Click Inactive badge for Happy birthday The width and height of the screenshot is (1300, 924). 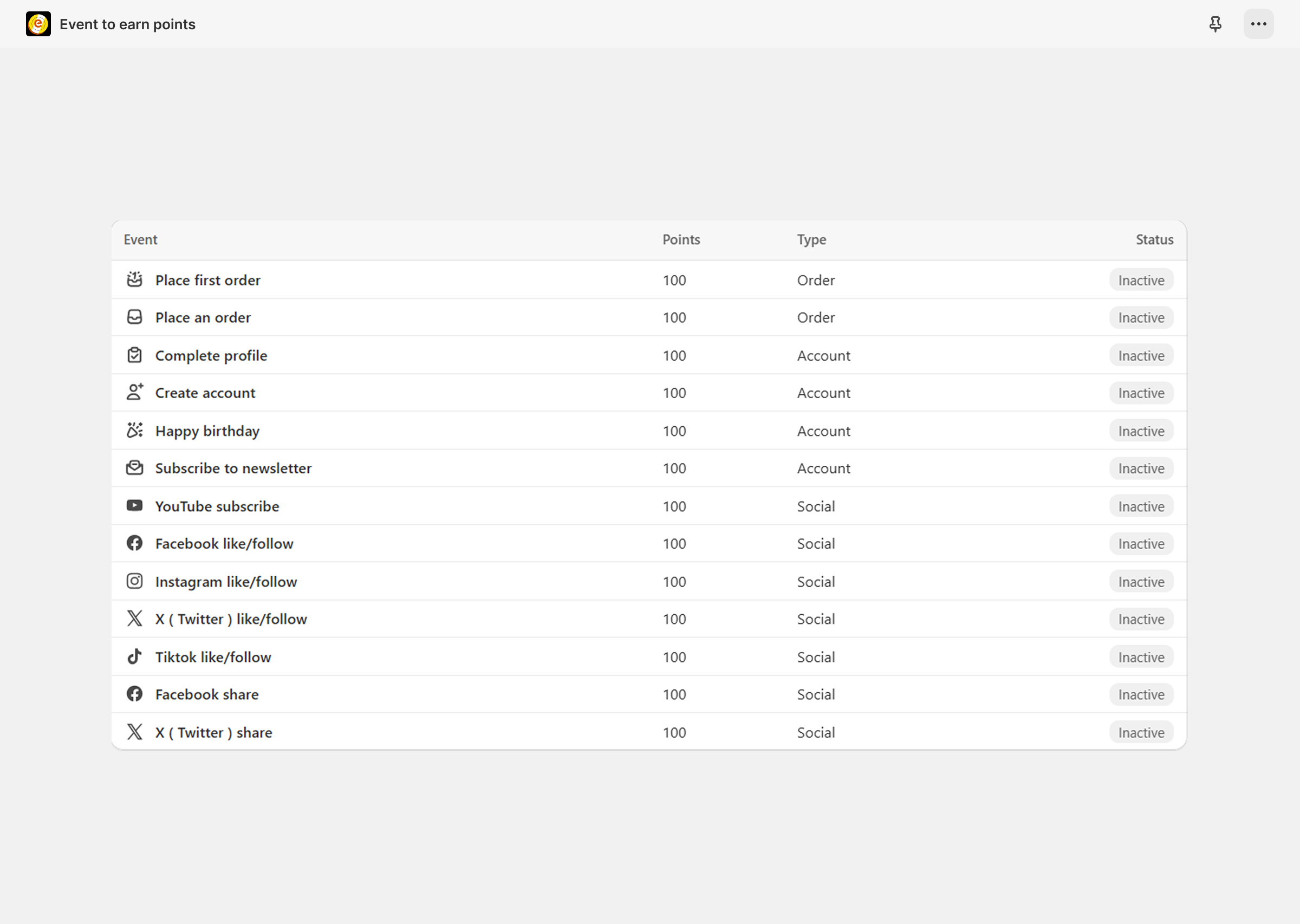point(1141,431)
